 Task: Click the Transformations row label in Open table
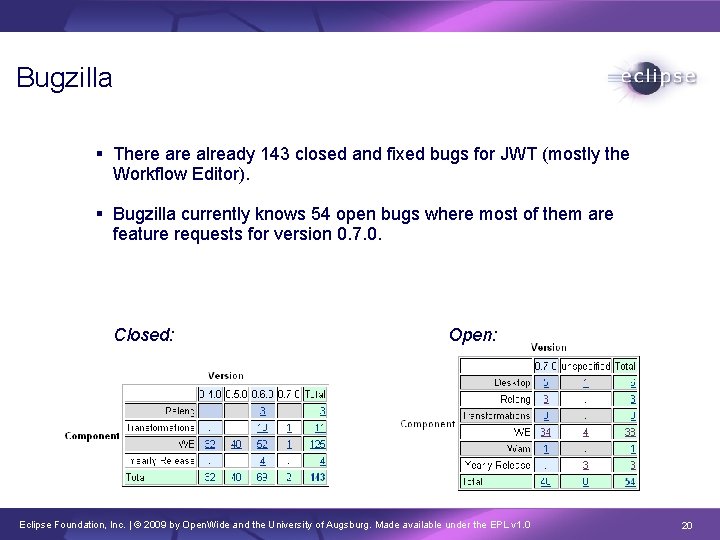[x=496, y=416]
